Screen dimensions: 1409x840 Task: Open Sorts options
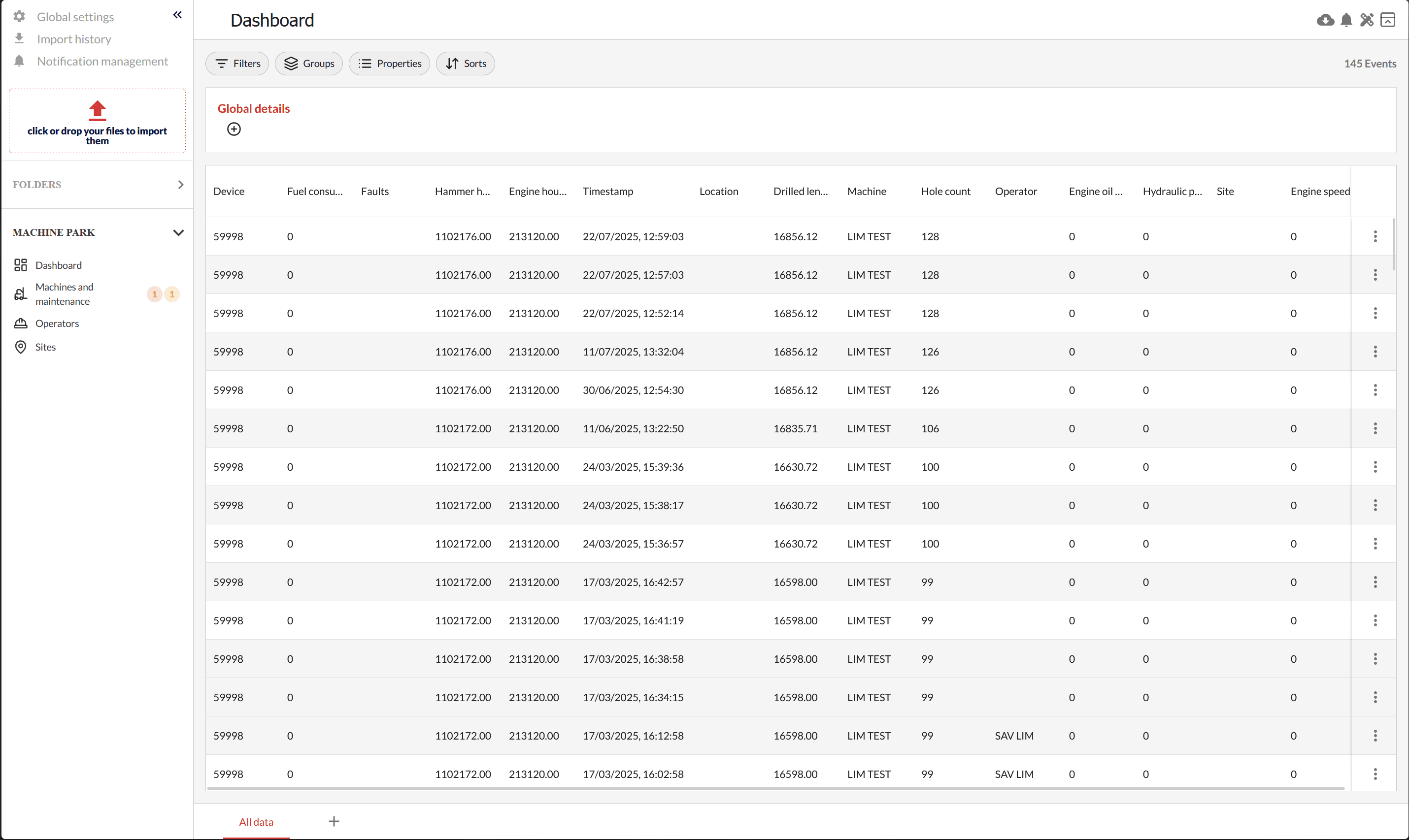tap(465, 64)
